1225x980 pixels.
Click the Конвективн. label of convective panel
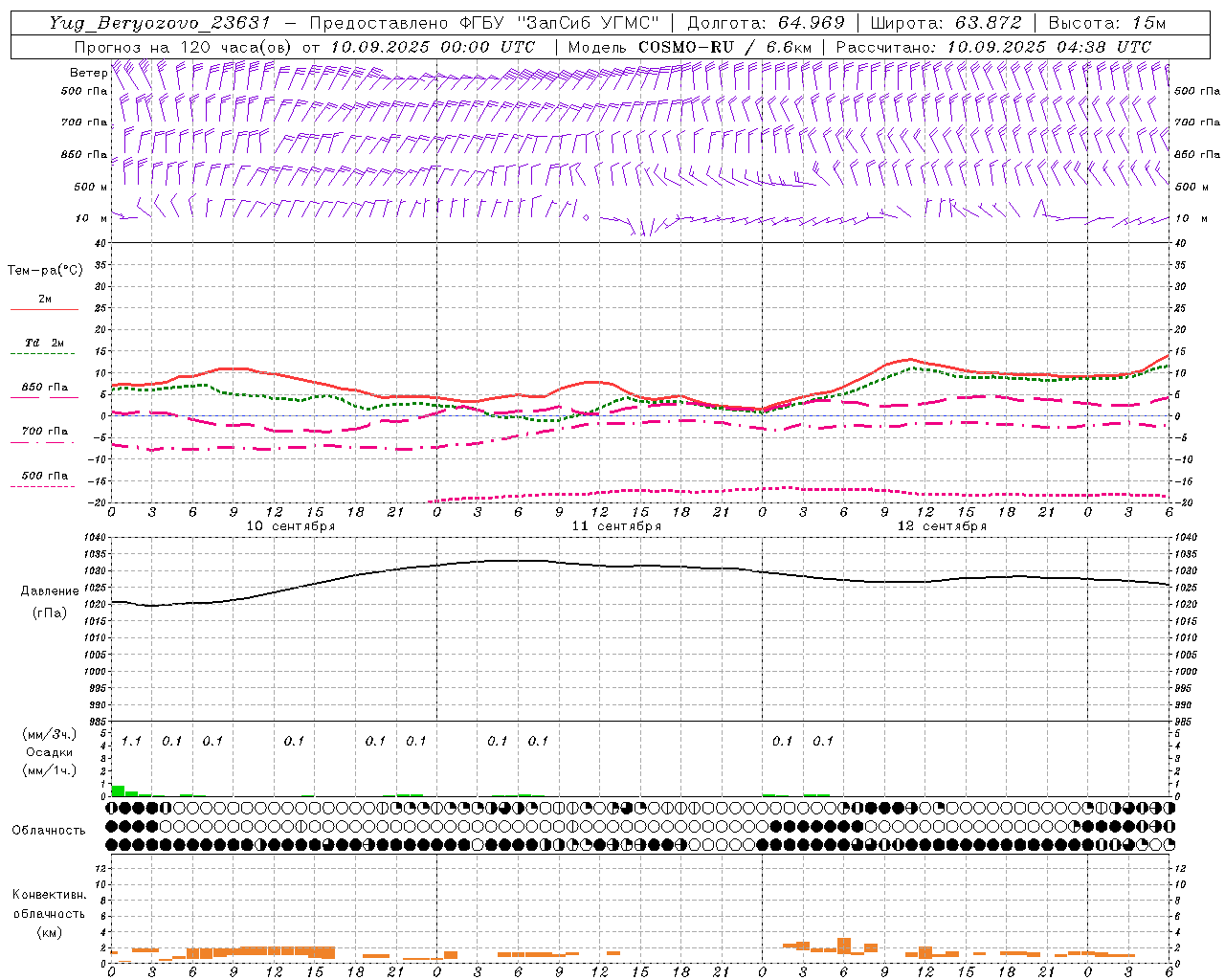(x=49, y=895)
